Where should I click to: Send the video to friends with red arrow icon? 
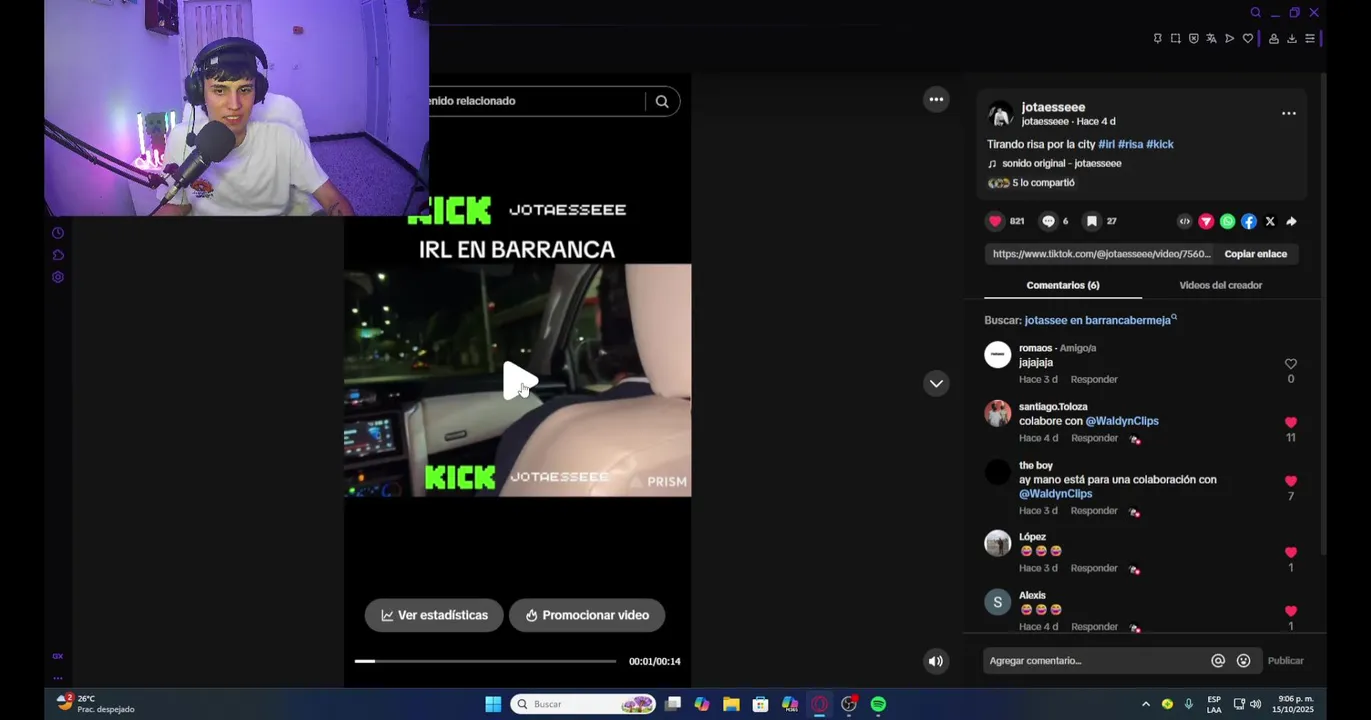1206,222
